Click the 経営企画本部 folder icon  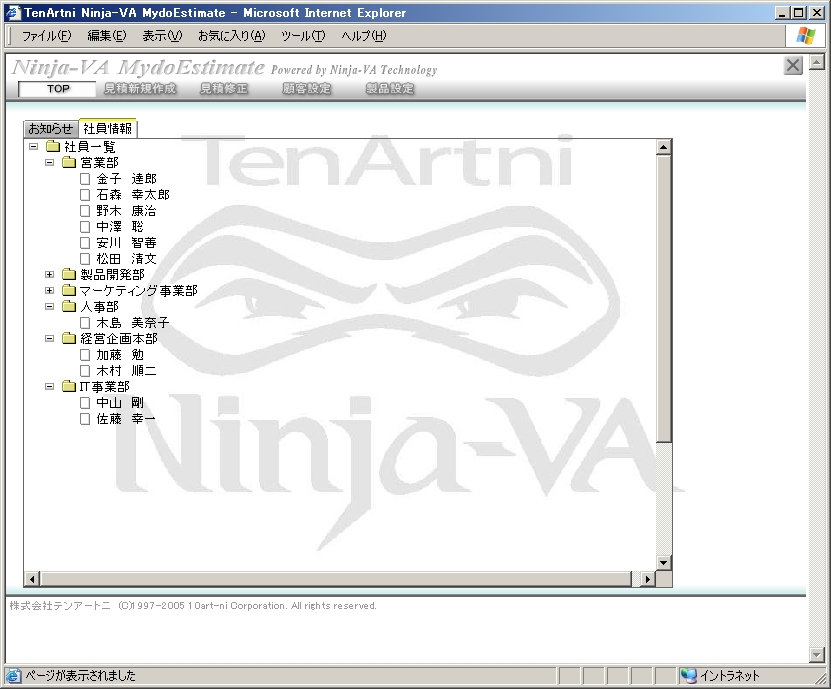[69, 338]
